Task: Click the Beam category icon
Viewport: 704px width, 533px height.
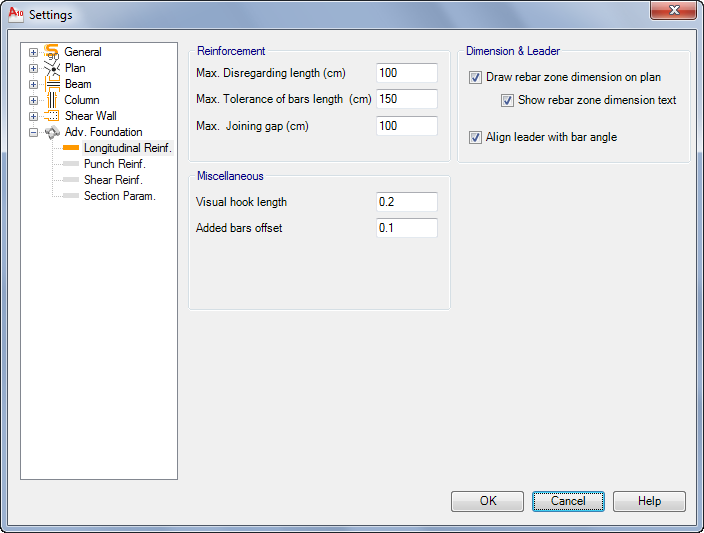Action: coord(51,84)
